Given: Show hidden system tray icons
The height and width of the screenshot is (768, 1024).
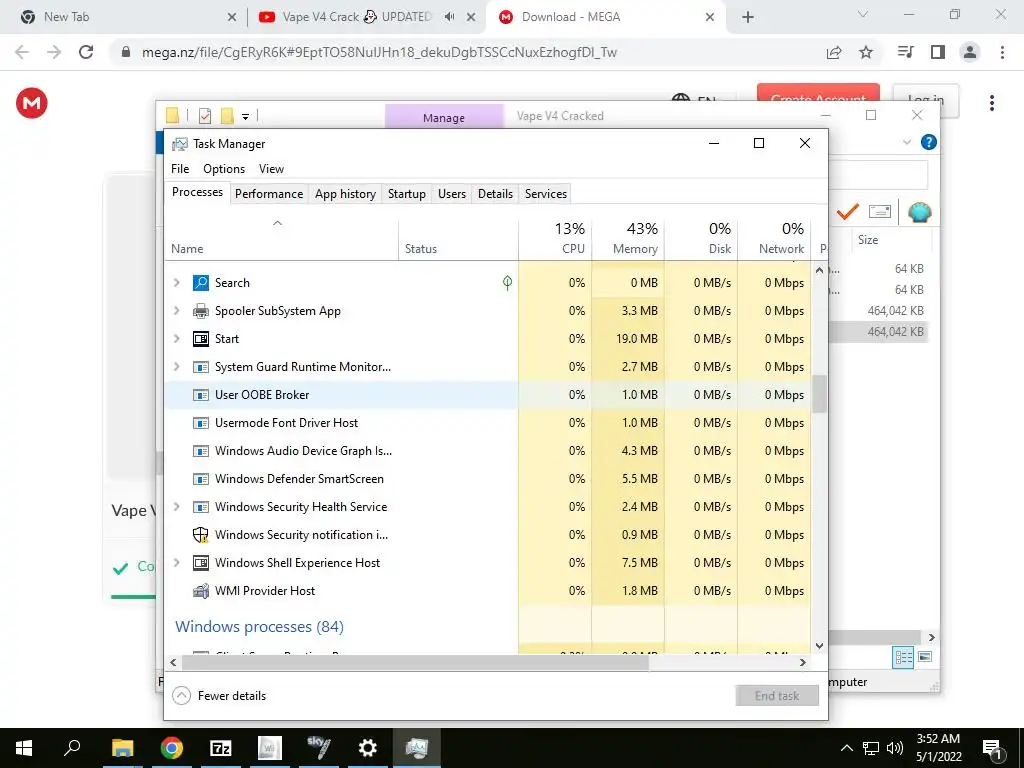Looking at the screenshot, I should pos(846,748).
